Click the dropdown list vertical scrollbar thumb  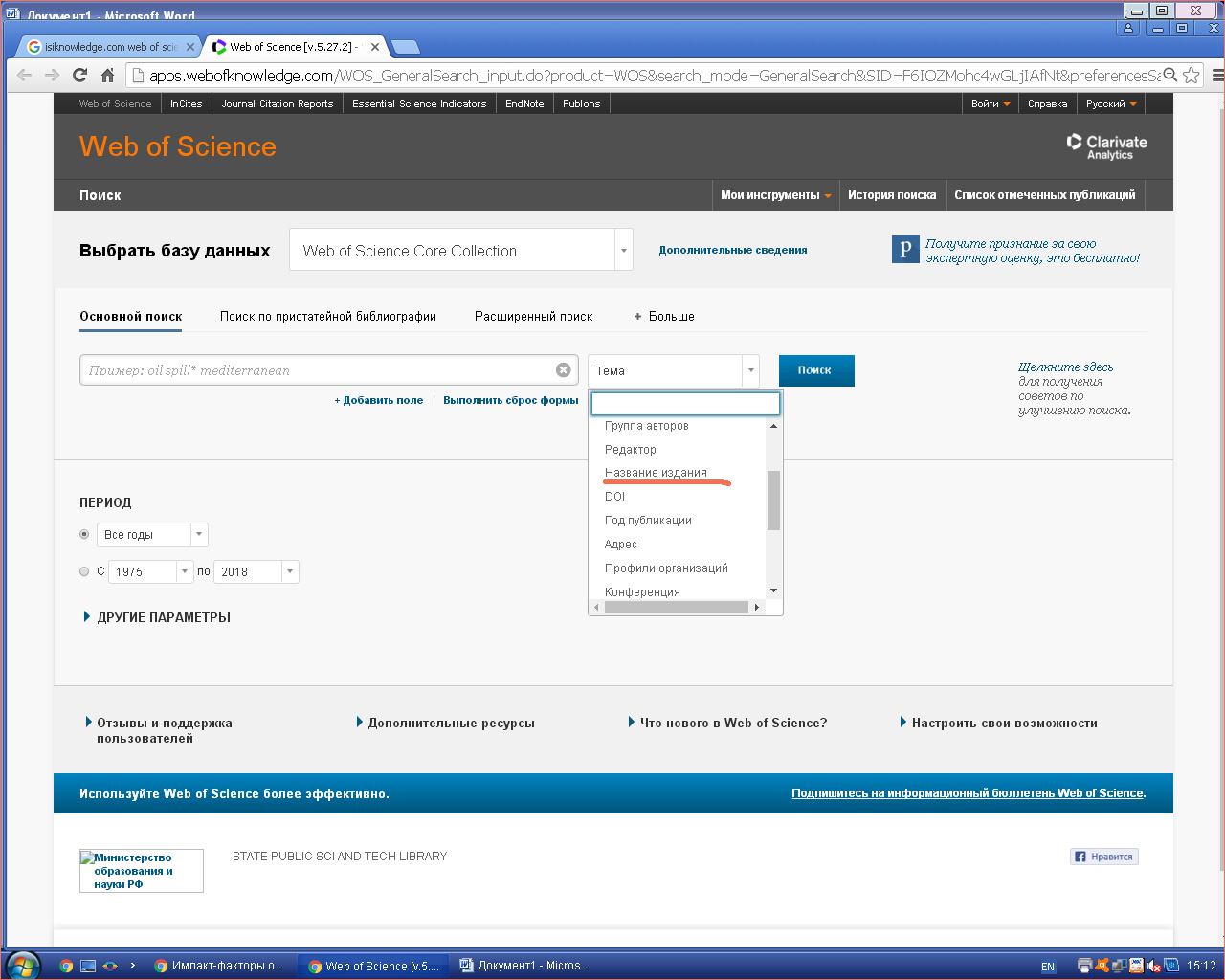[x=773, y=500]
